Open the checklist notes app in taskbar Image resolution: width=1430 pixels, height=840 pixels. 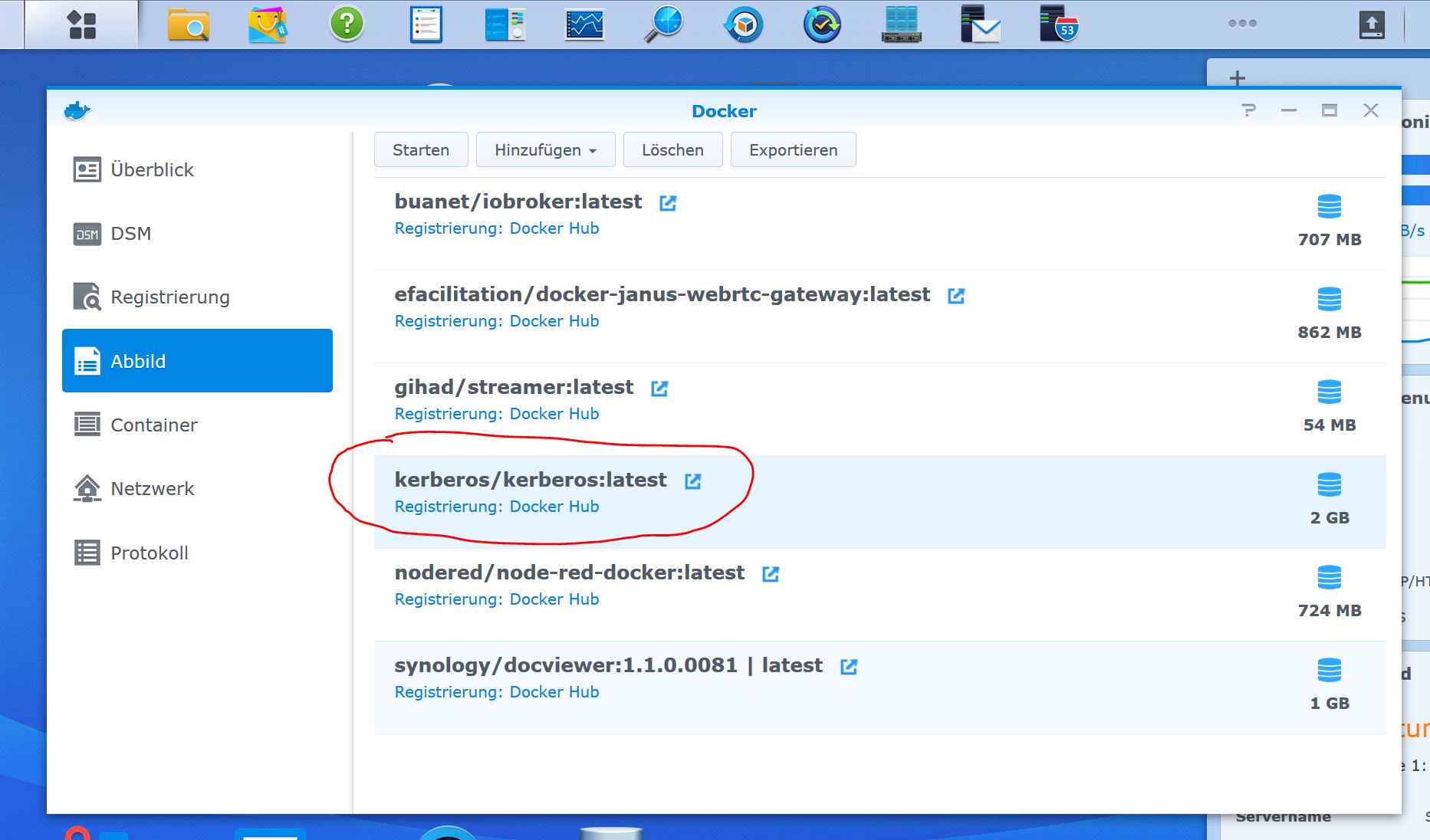426,25
